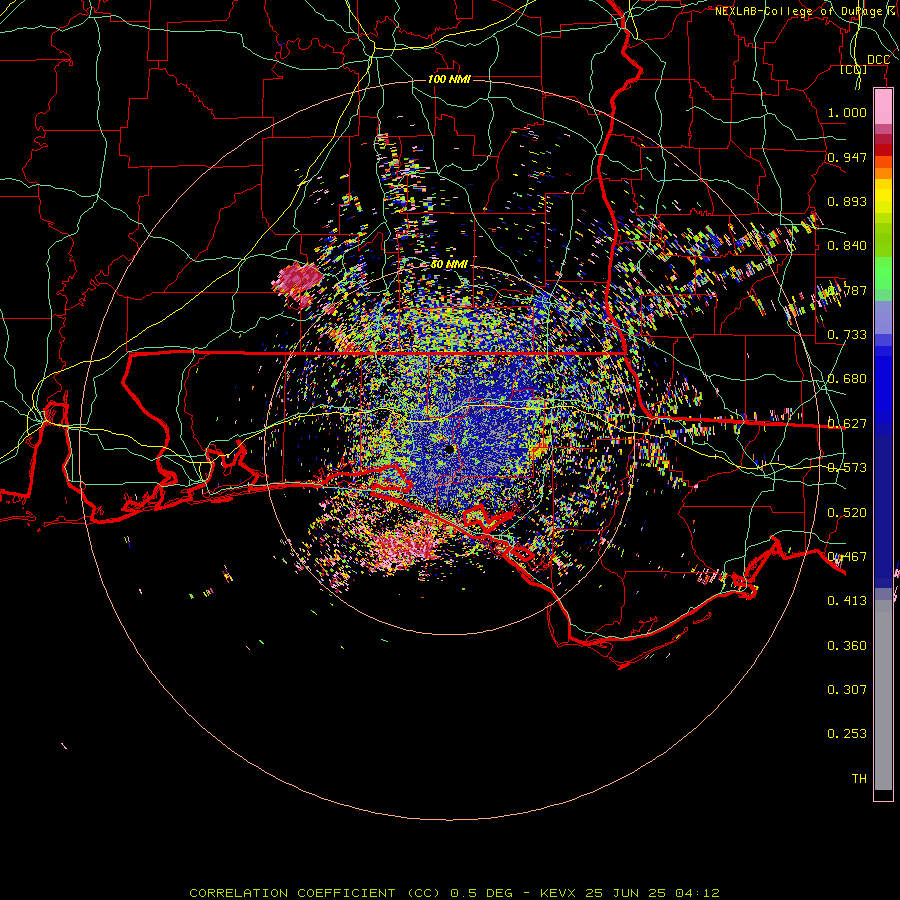Viewport: 900px width, 900px height.
Task: Select the DCC product label above color bar
Action: coord(878,60)
